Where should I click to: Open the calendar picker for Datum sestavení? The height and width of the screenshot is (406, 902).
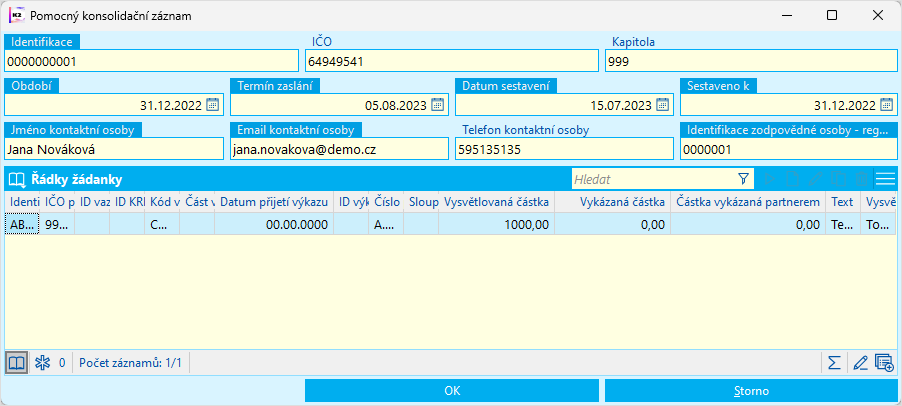tap(662, 105)
